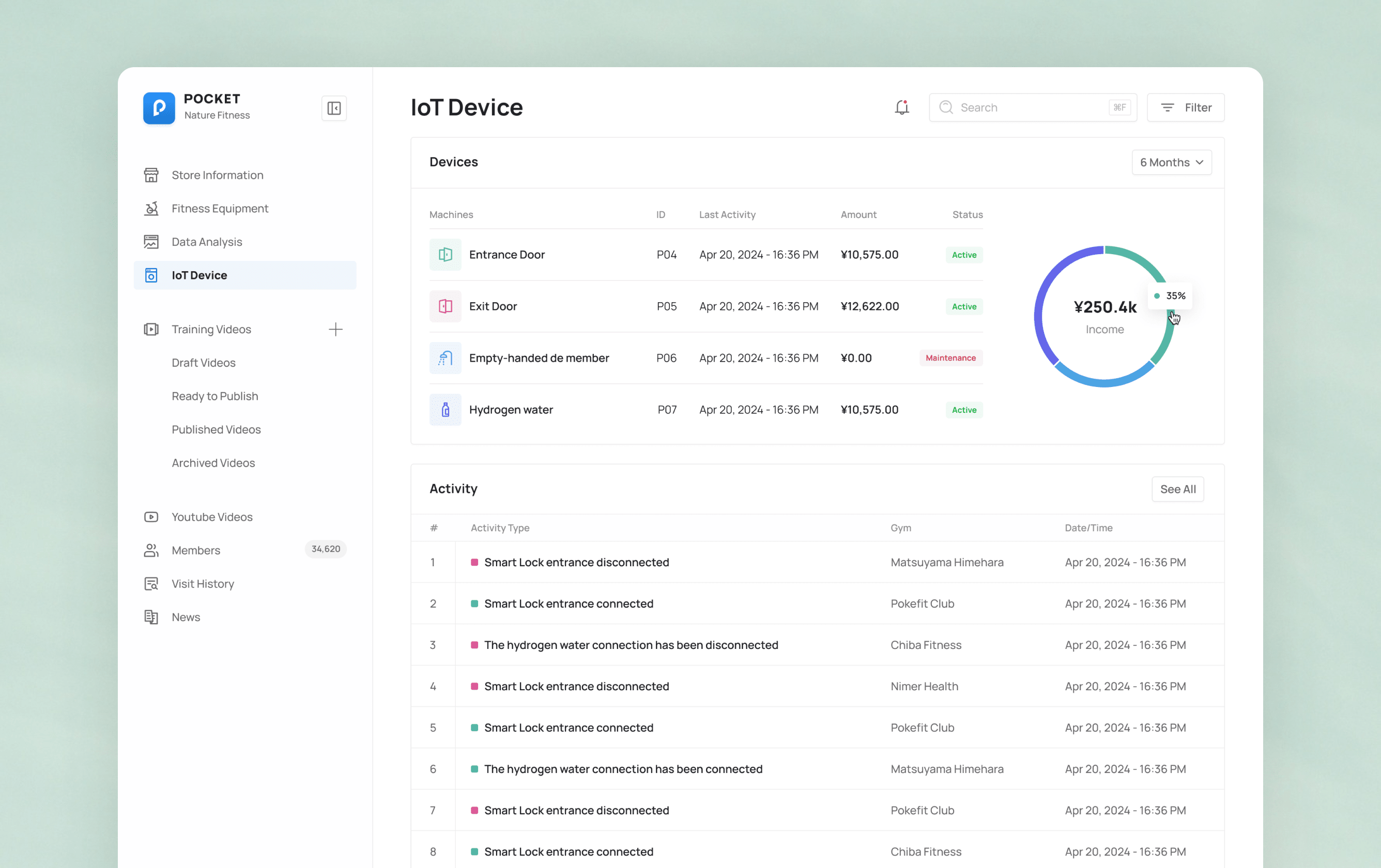This screenshot has height=868, width=1381.
Task: Click the IoT Device sidebar icon
Action: pos(151,275)
